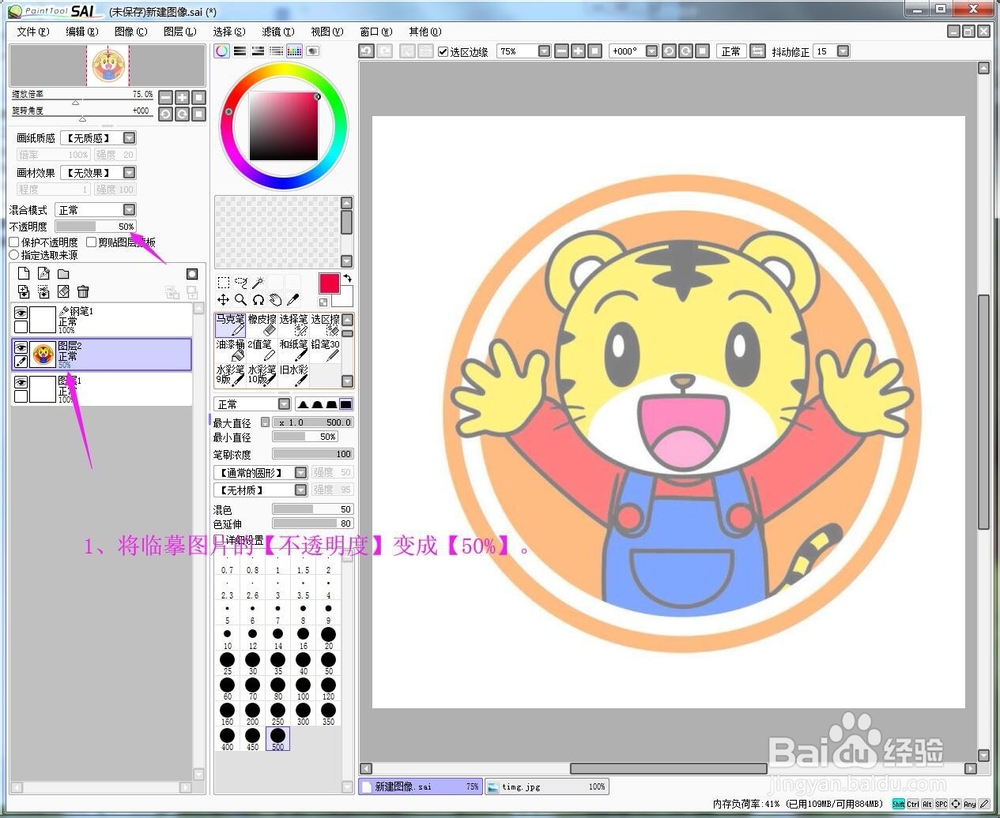Screen dimensions: 1000x818
Task: Click the clear layer icon
Action: (63, 292)
